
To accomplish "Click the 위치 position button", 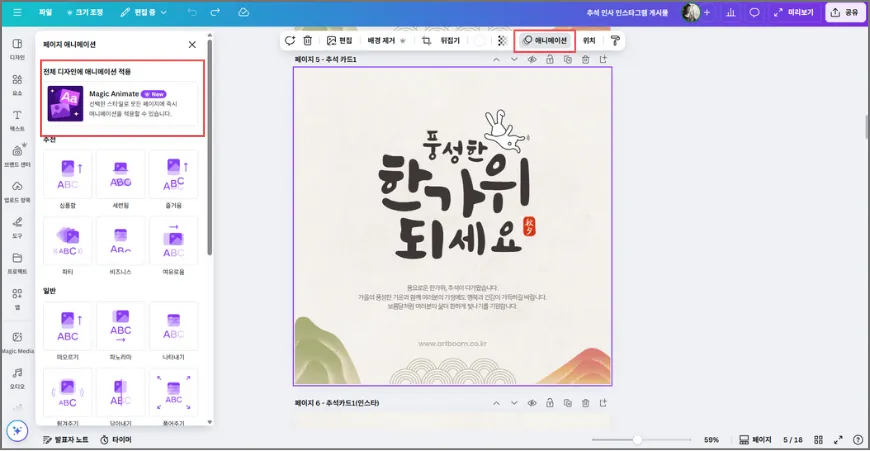I will pos(589,40).
